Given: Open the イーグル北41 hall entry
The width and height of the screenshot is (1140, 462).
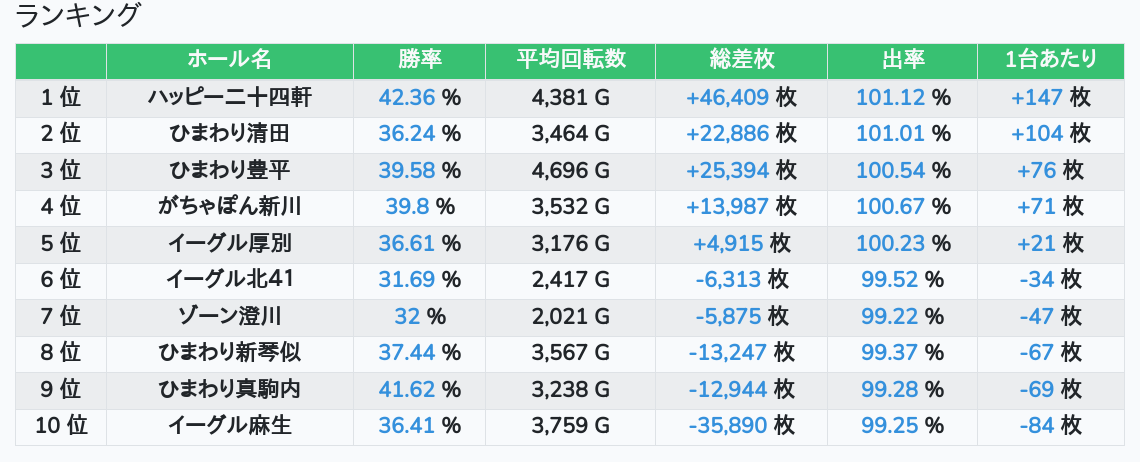Looking at the screenshot, I should (229, 280).
